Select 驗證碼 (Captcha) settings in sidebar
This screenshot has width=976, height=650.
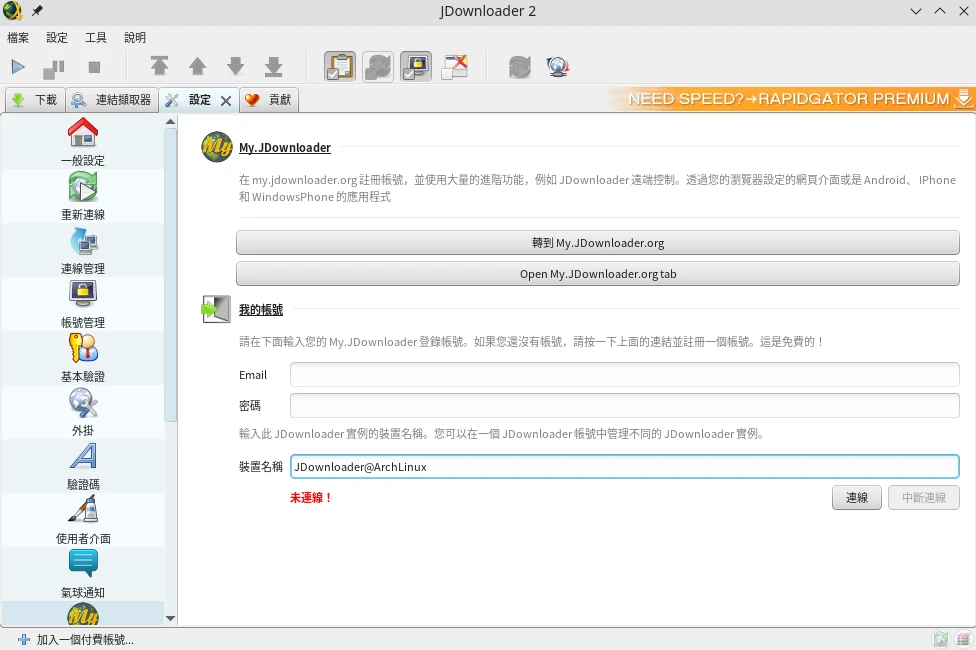83,466
